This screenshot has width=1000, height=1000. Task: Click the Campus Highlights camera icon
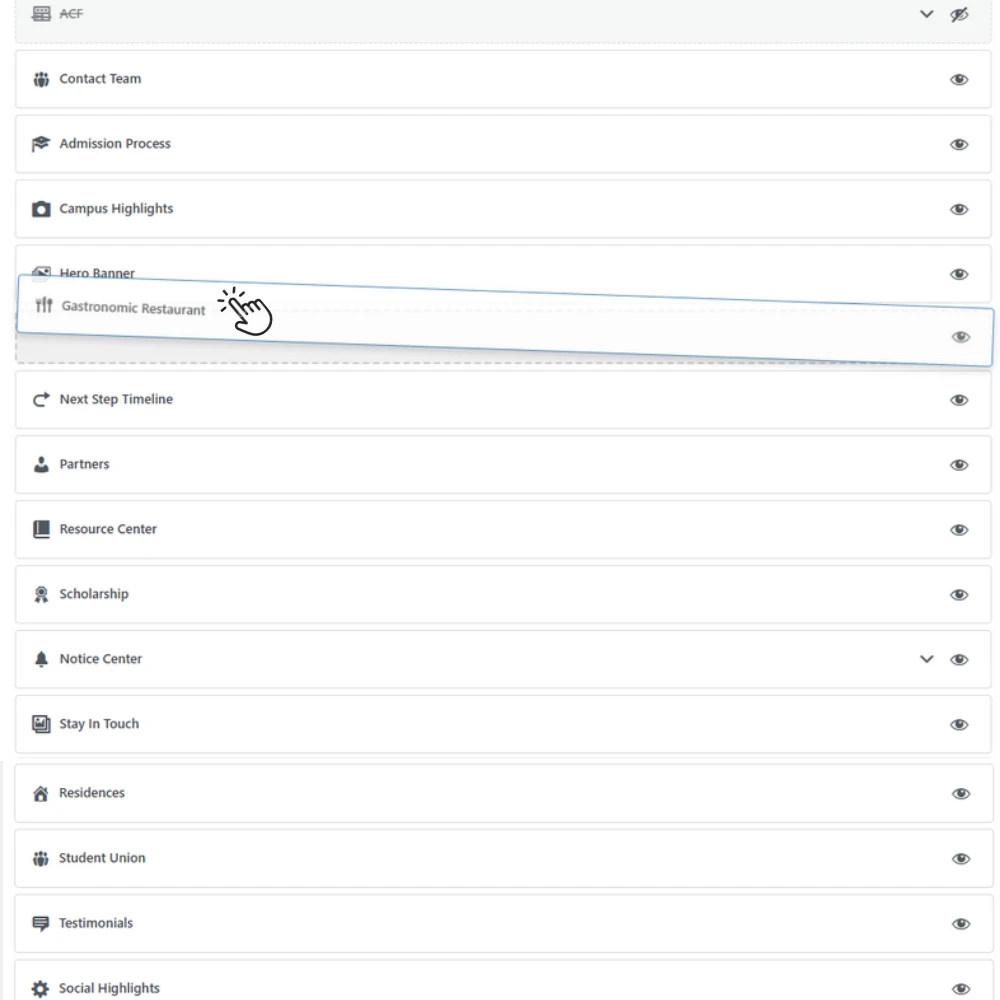pos(41,209)
